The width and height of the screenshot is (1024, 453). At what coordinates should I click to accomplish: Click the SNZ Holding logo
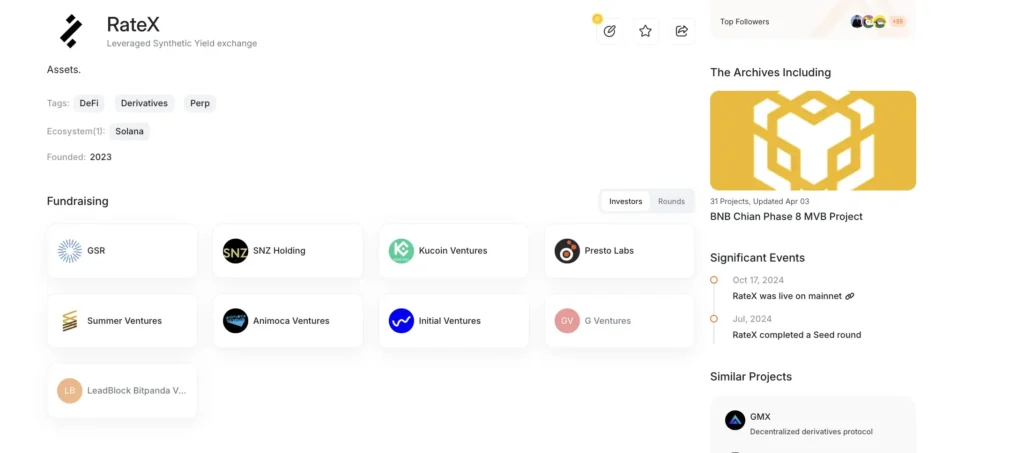point(236,251)
